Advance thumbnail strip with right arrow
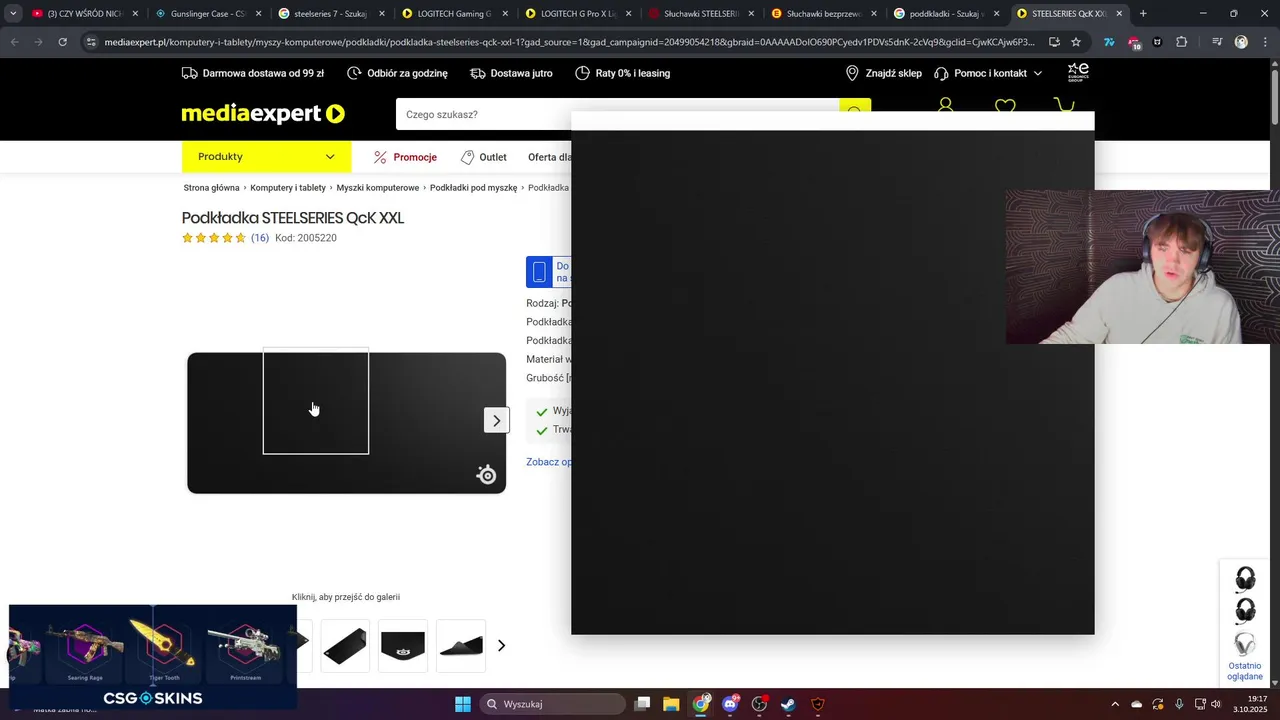Image resolution: width=1280 pixels, height=720 pixels. point(501,646)
